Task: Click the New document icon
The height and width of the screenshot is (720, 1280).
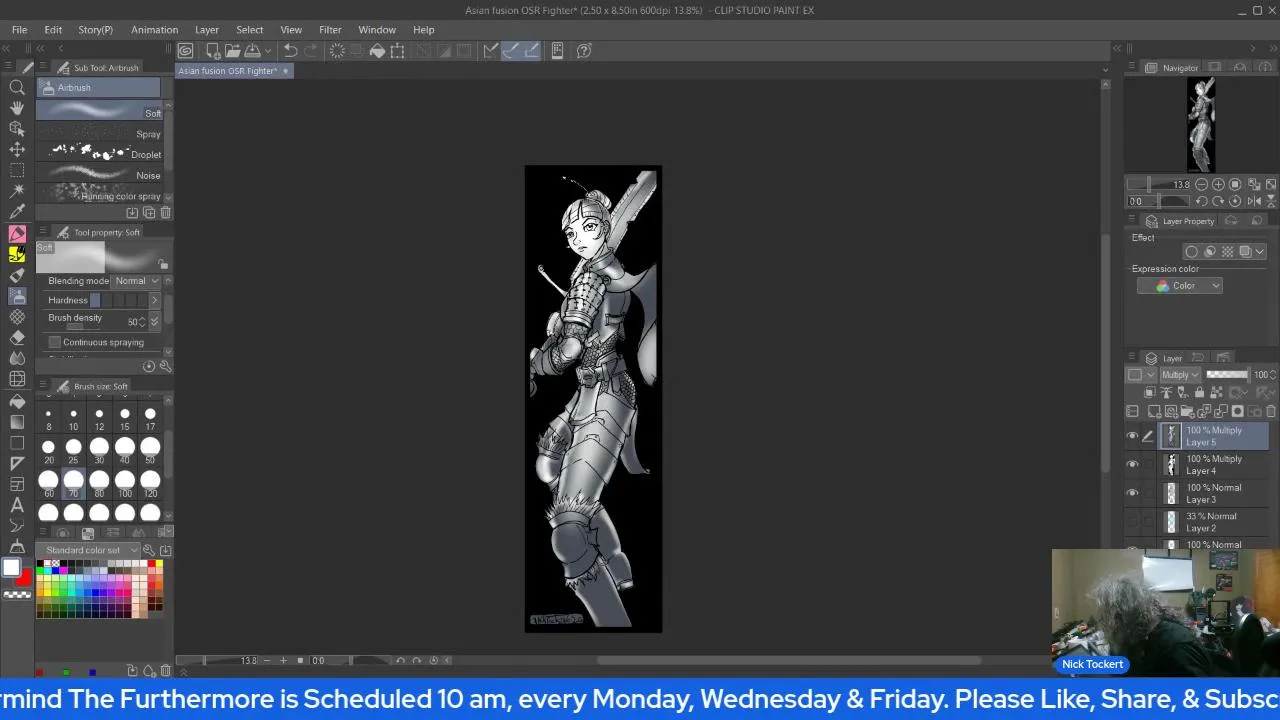Action: pyautogui.click(x=213, y=51)
